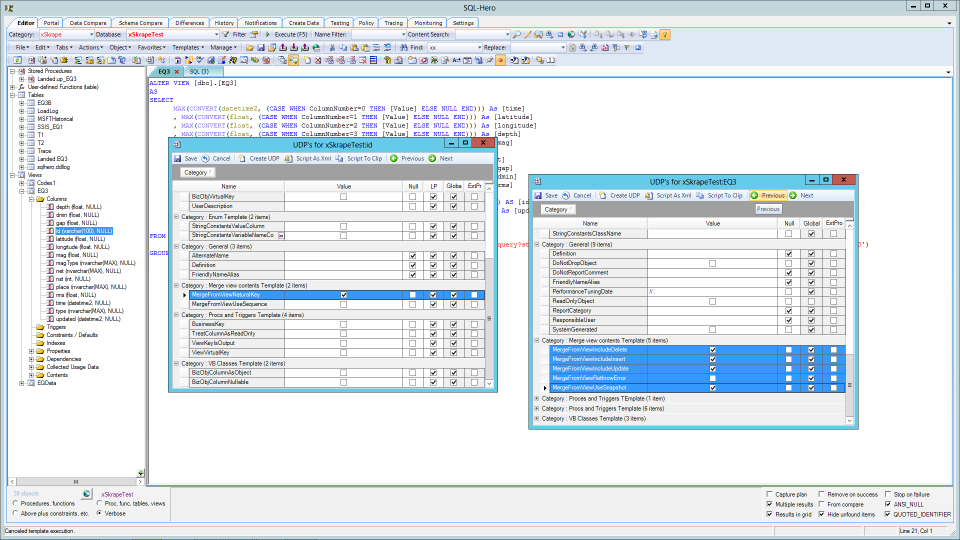The height and width of the screenshot is (540, 960).
Task: Uncheck MergeFromViewNaturalKey Value checkbox
Action: (x=343, y=294)
